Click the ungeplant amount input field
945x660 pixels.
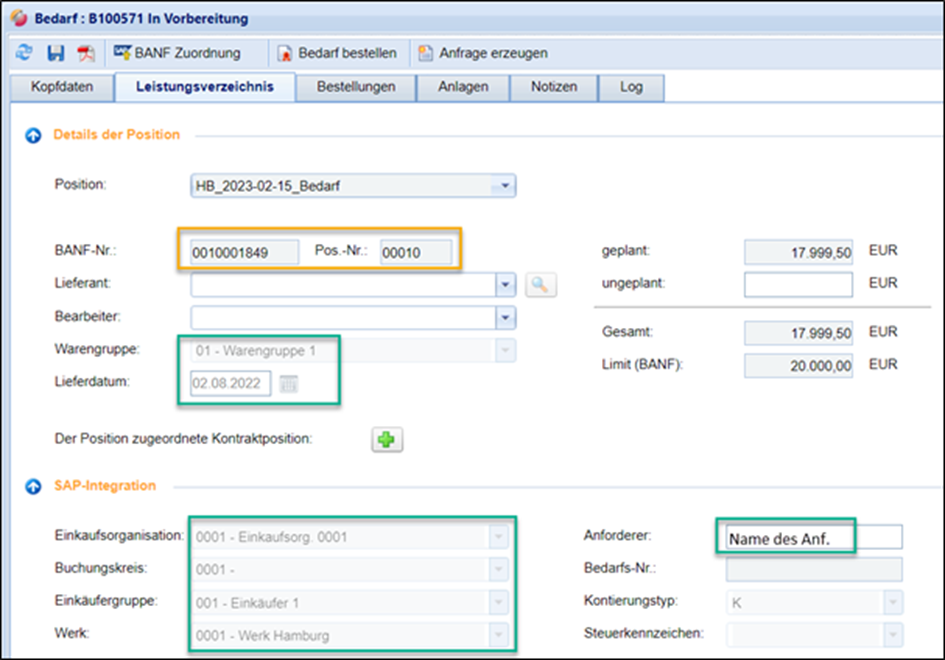point(798,285)
